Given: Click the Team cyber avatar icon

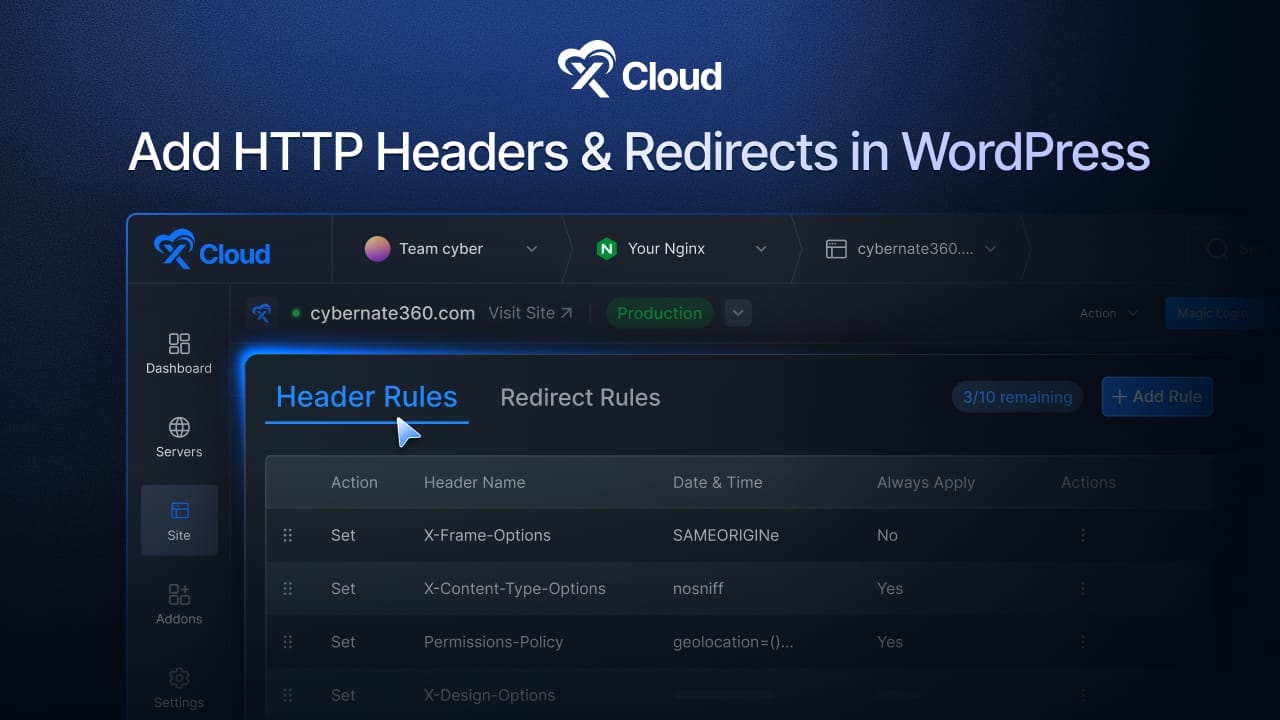Looking at the screenshot, I should (x=377, y=249).
